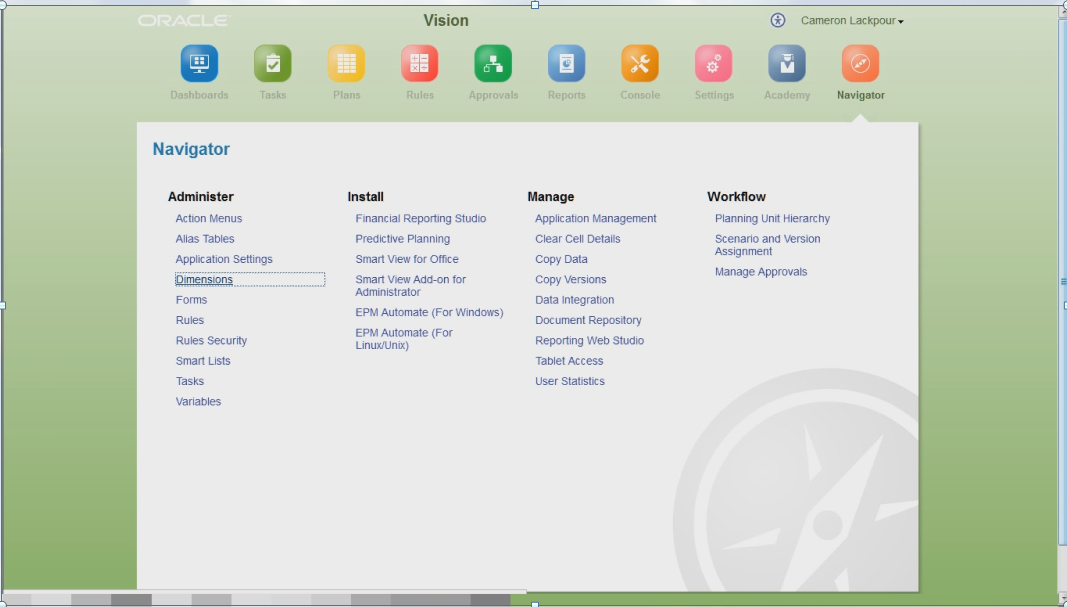
Task: Expand the Cameron Lackpour user menu
Action: tap(852, 20)
